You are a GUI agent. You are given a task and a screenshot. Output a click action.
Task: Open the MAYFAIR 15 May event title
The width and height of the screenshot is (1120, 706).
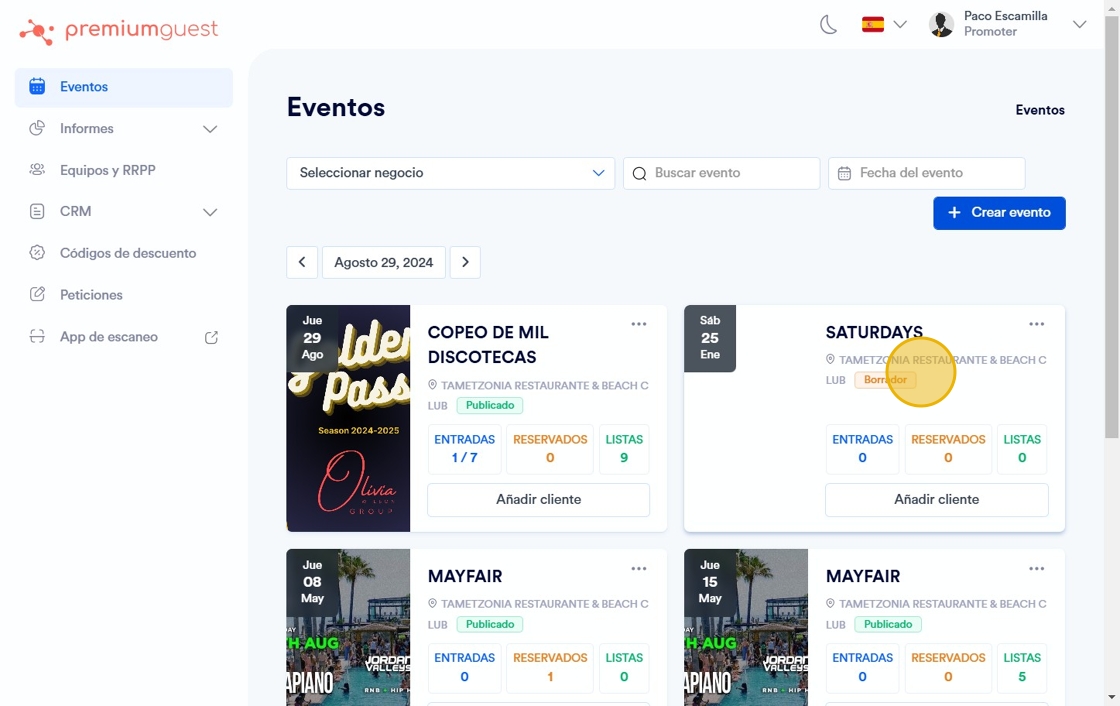coord(863,576)
